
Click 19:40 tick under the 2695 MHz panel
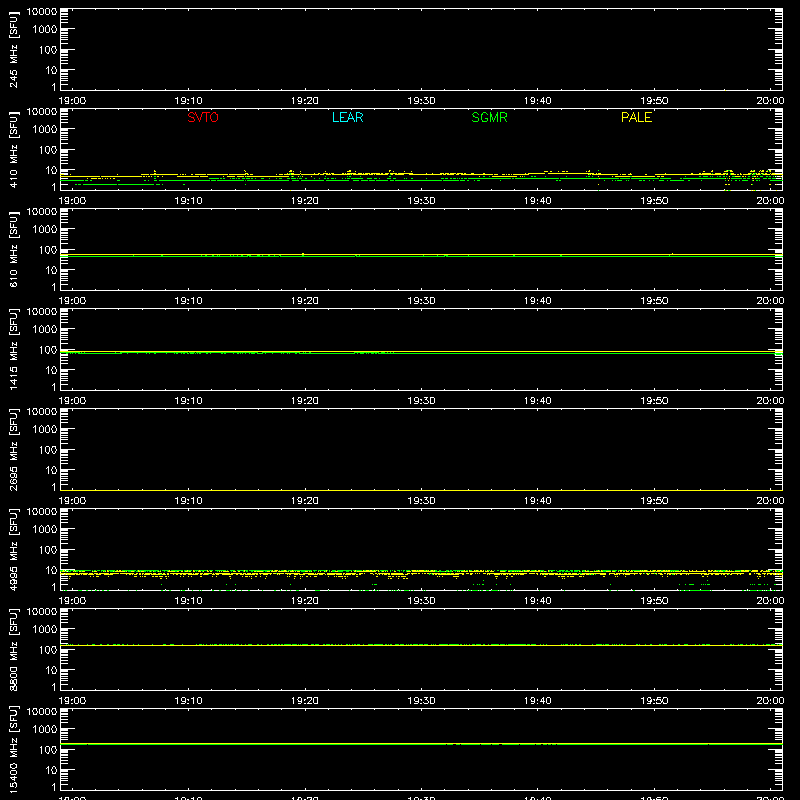537,501
